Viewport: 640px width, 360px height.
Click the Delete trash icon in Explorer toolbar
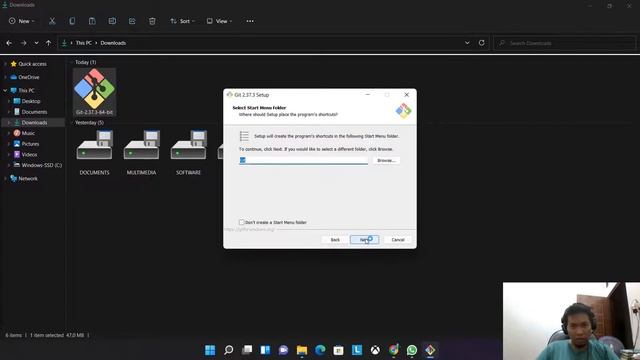point(152,21)
